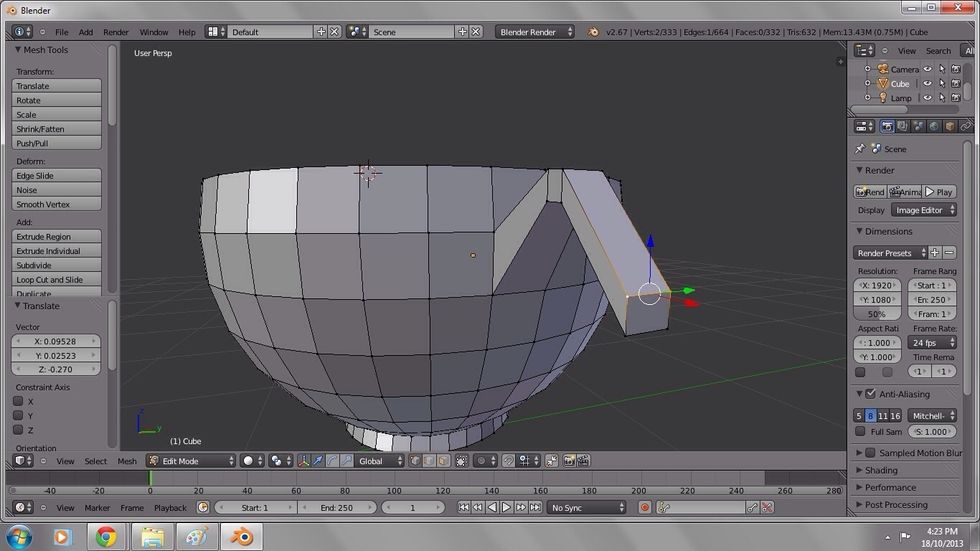Enable translate manipulator arrow icon

pyautogui.click(x=318, y=461)
